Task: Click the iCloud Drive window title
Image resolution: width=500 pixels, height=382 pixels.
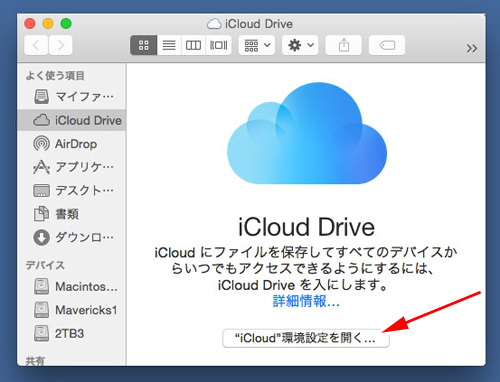Action: 259,24
